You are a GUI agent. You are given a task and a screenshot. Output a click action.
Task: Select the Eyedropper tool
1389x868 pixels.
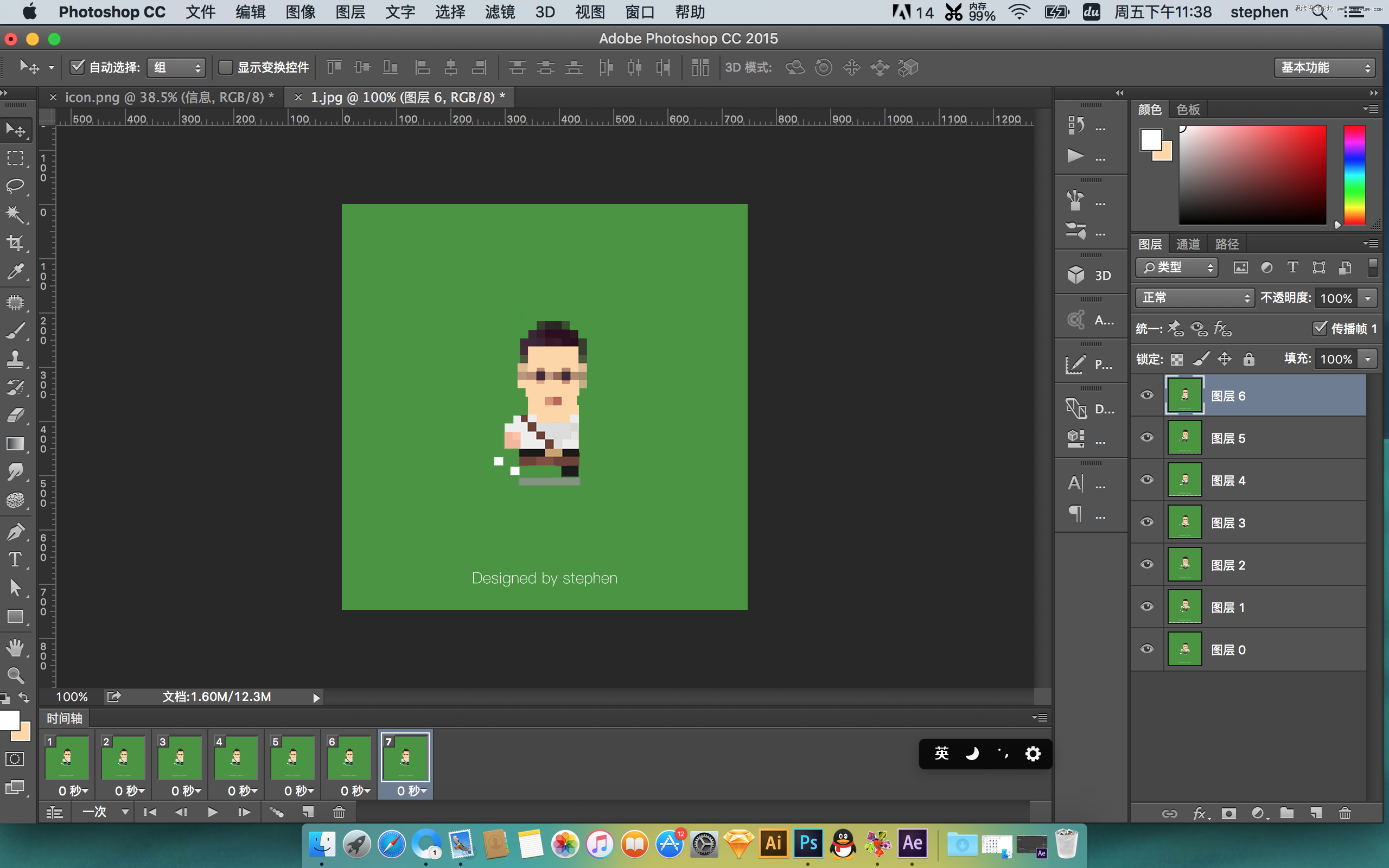click(15, 270)
